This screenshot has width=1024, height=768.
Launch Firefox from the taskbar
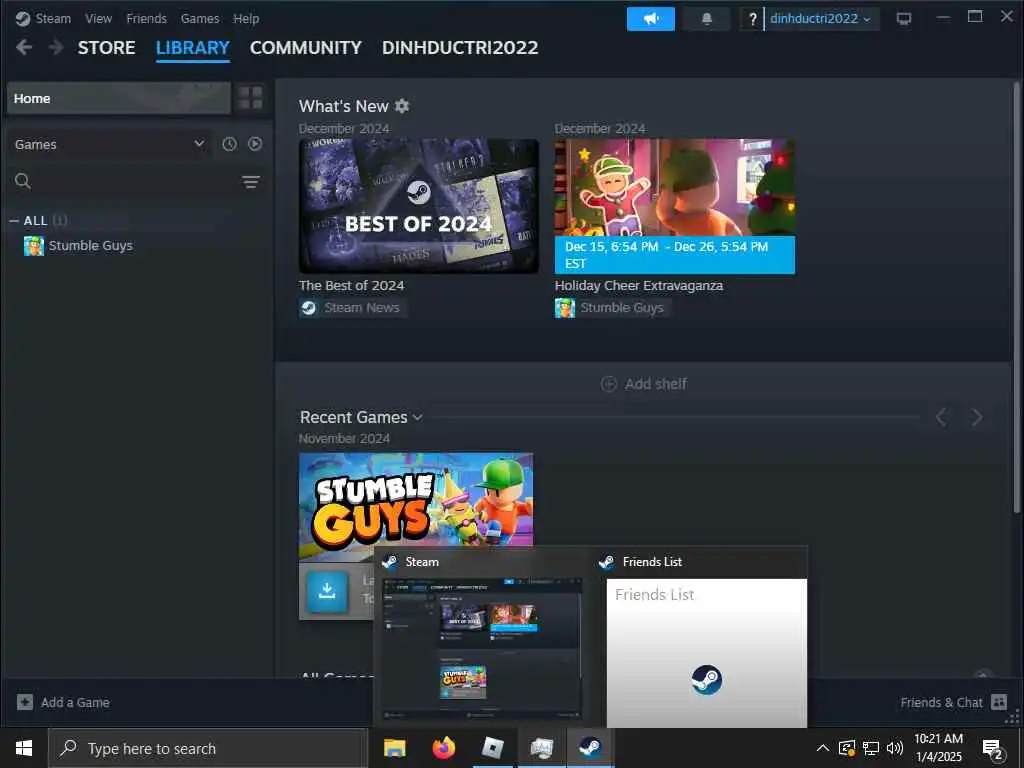444,748
